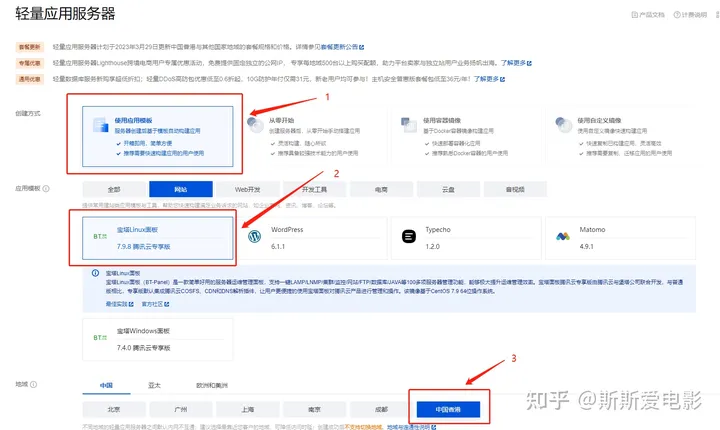Screen dimensions: 720x430
Task: Click the BT logo of 宝塔Linux面板
Action: 100,237
